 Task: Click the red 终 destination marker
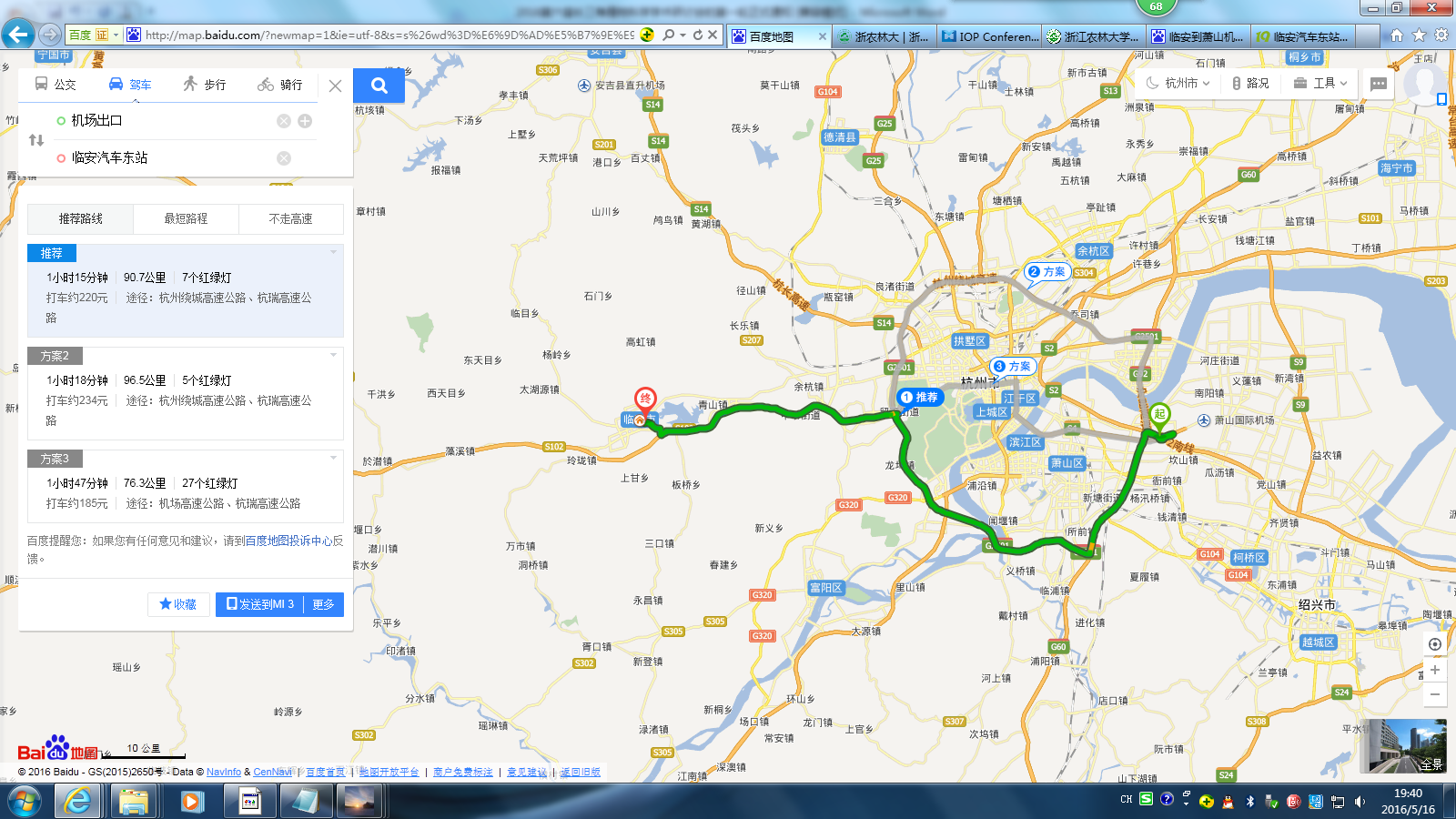[645, 400]
